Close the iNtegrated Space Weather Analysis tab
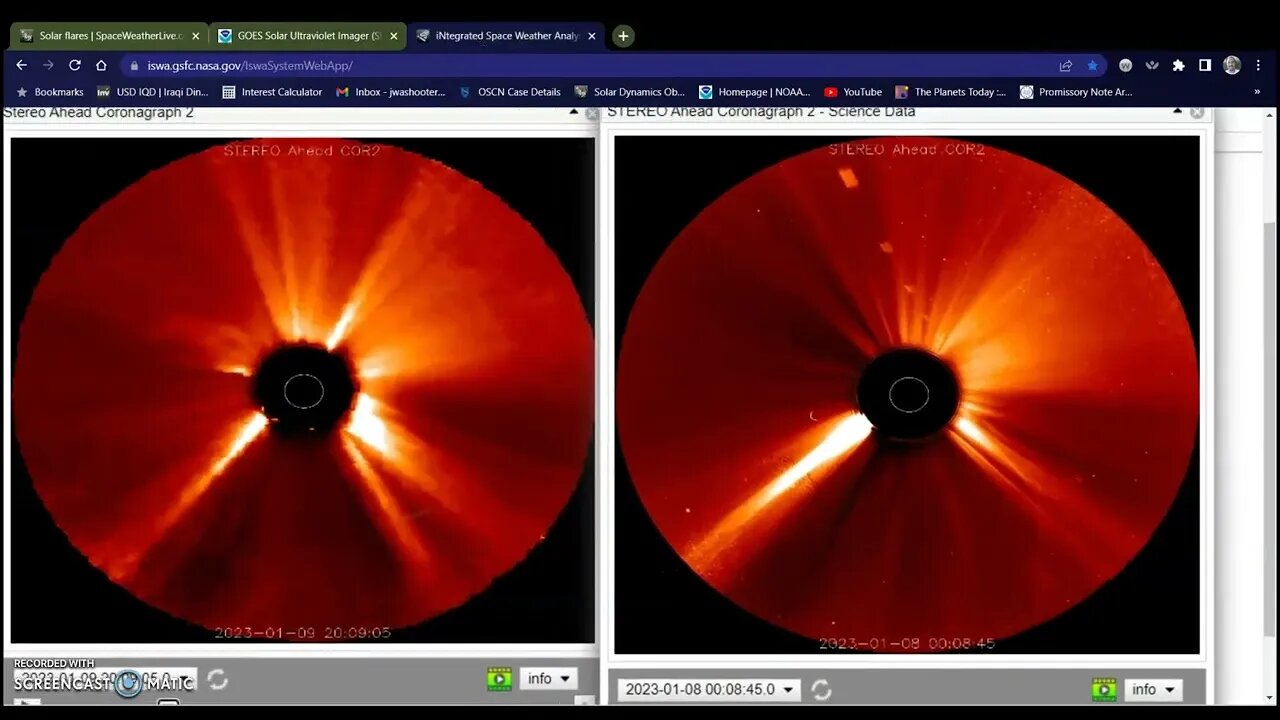 (x=592, y=36)
